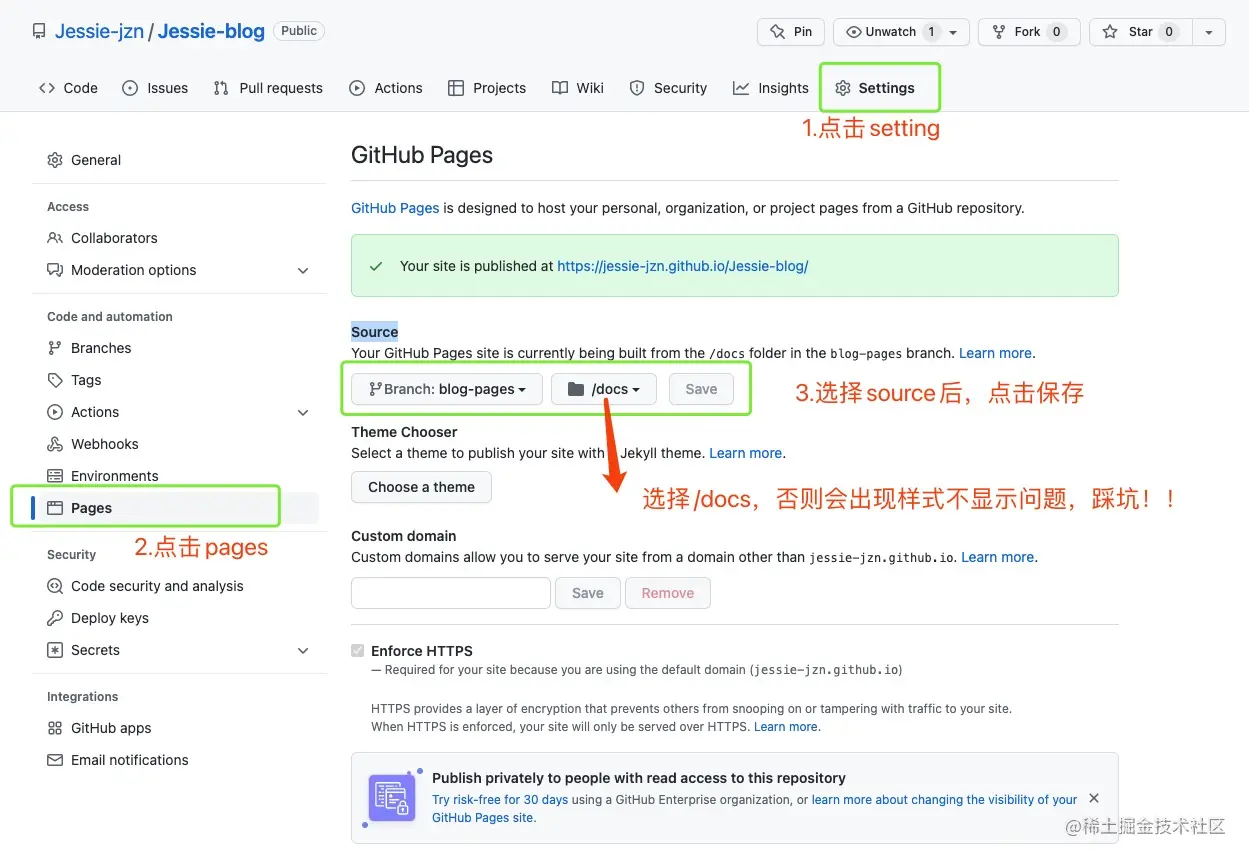This screenshot has height=860, width=1249.
Task: Click Save for custom domain
Action: [588, 593]
